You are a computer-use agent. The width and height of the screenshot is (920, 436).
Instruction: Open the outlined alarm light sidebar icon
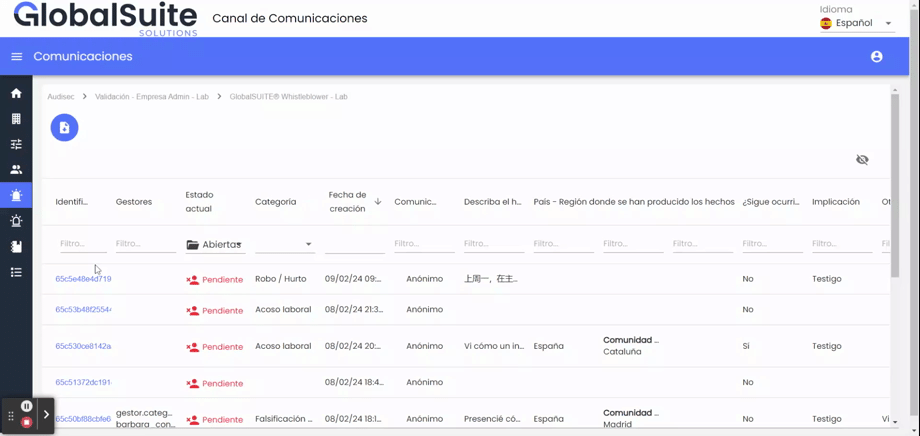coord(16,221)
